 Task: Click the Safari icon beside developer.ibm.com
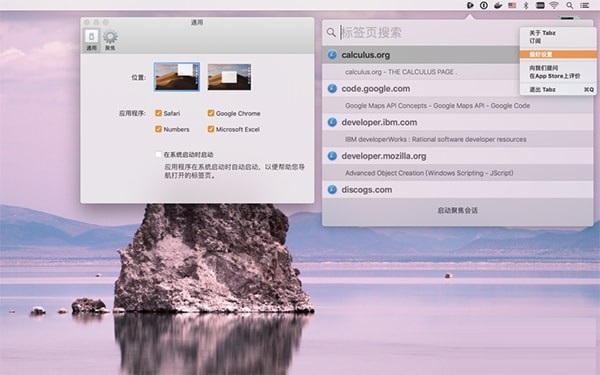coord(332,122)
